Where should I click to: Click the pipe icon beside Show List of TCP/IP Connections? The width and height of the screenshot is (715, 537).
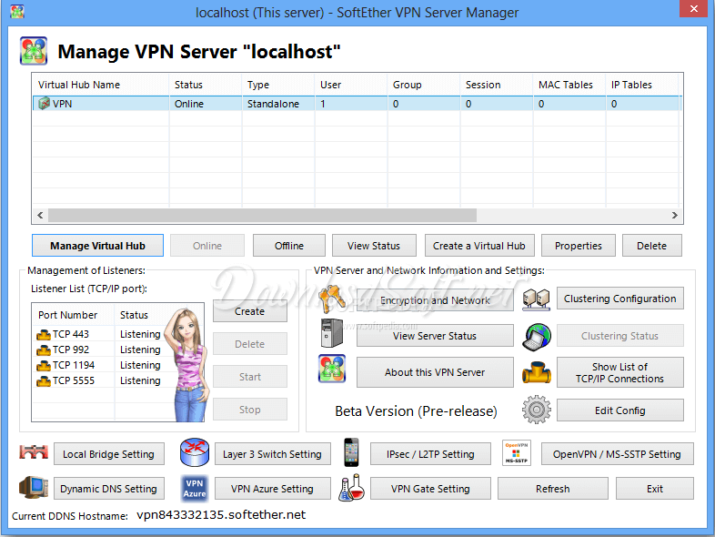pyautogui.click(x=536, y=373)
